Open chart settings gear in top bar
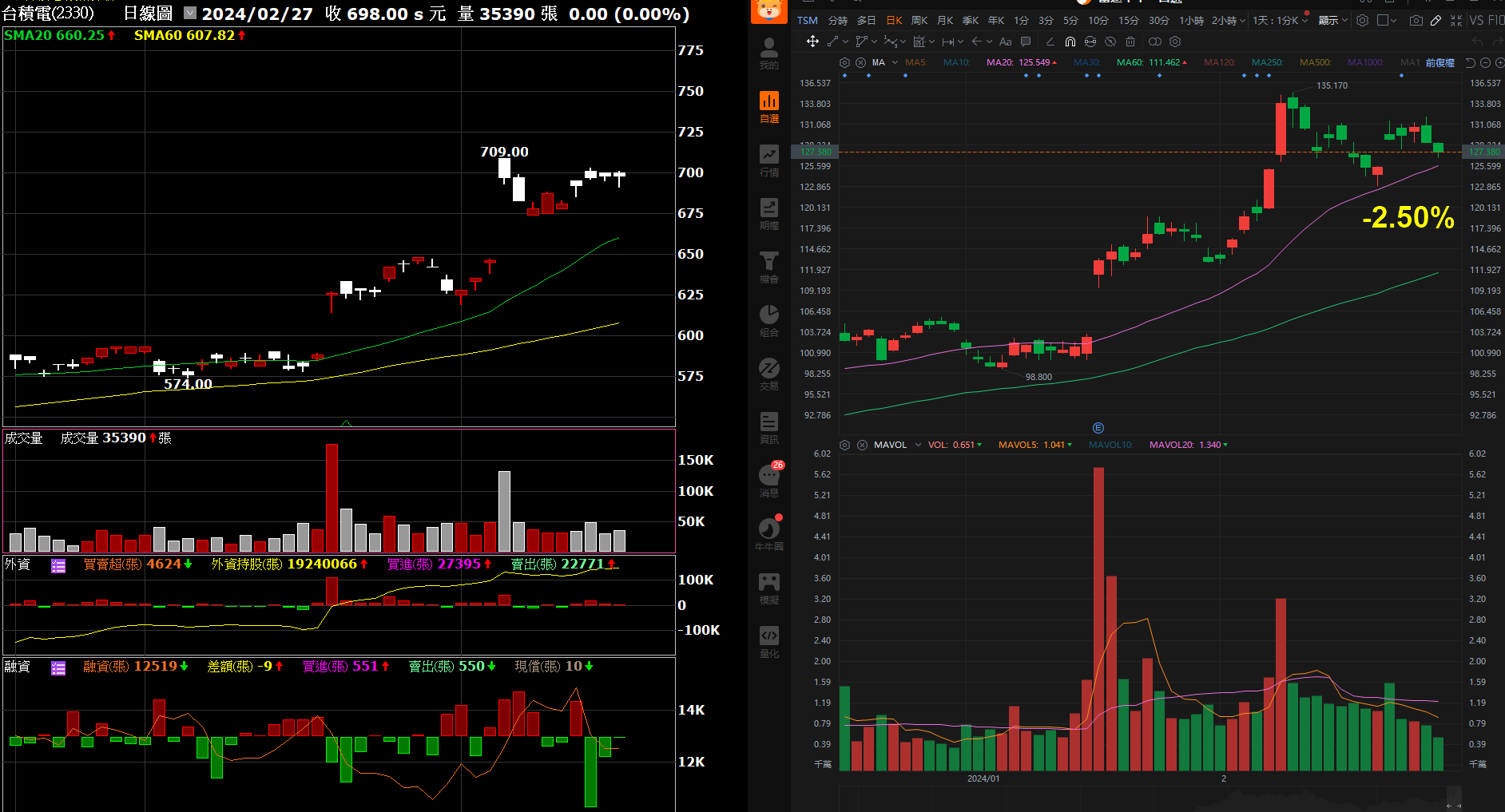Image resolution: width=1505 pixels, height=812 pixels. 1363,20
